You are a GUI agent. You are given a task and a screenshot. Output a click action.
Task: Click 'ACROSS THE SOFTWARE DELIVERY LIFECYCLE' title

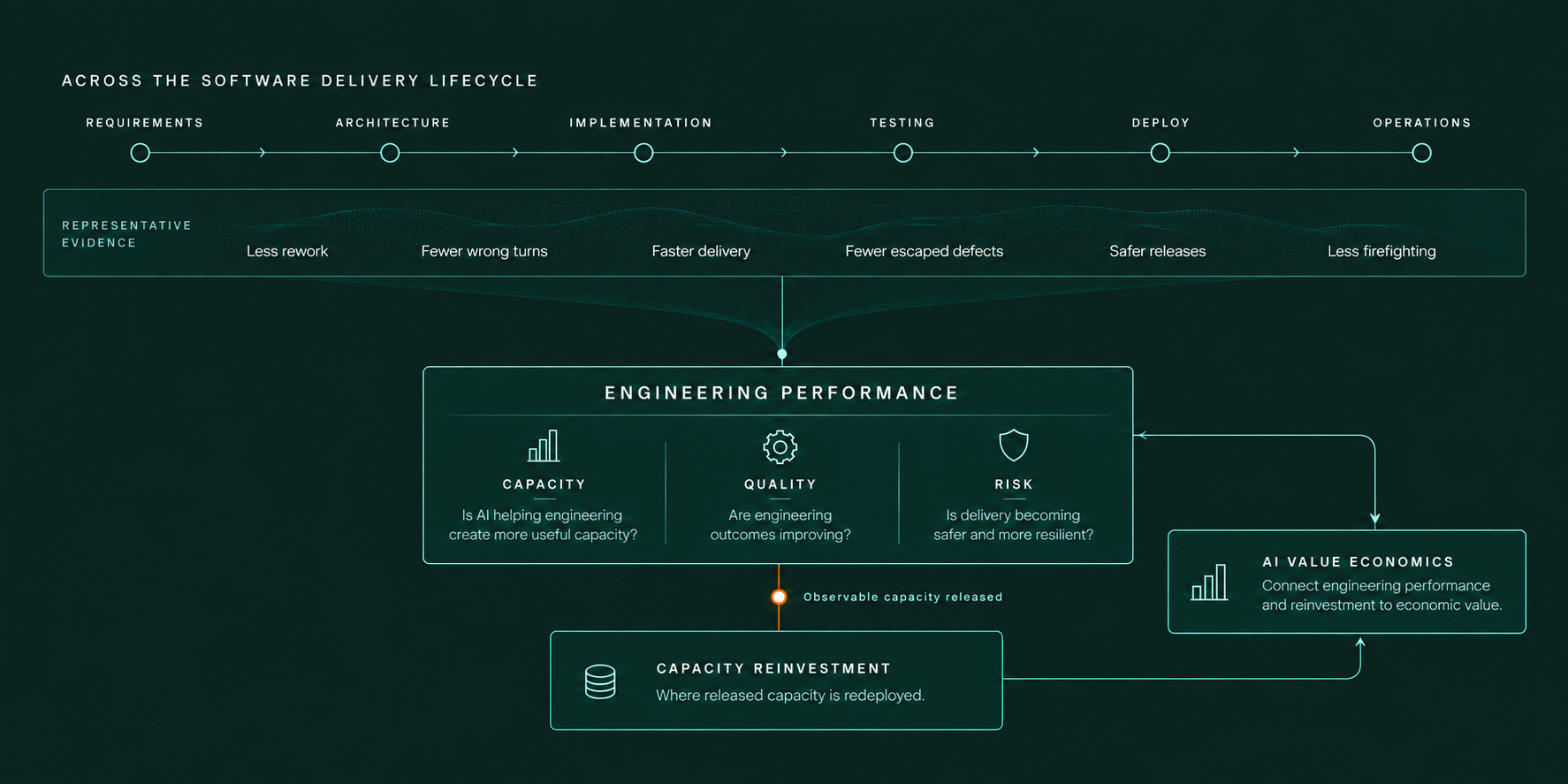301,80
